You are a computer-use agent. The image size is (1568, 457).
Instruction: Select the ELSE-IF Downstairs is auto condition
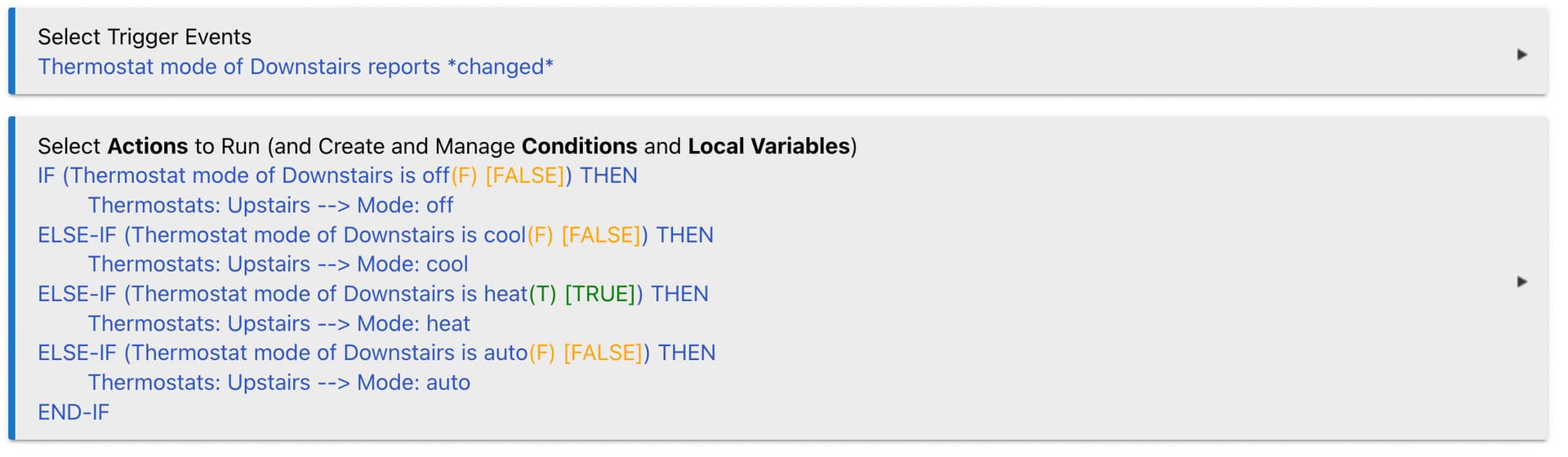click(x=282, y=353)
